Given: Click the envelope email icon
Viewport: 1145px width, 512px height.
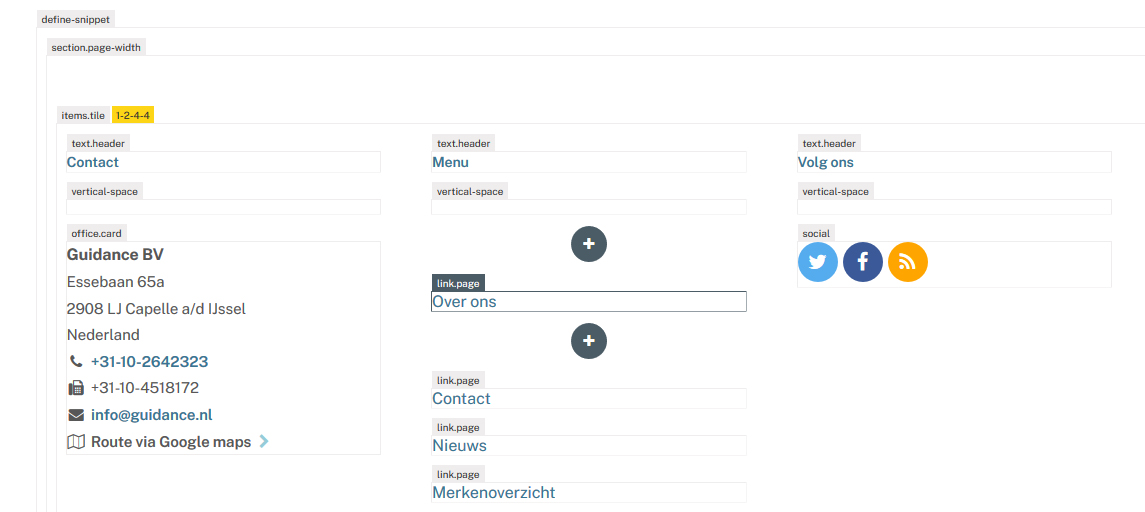Looking at the screenshot, I should (76, 415).
